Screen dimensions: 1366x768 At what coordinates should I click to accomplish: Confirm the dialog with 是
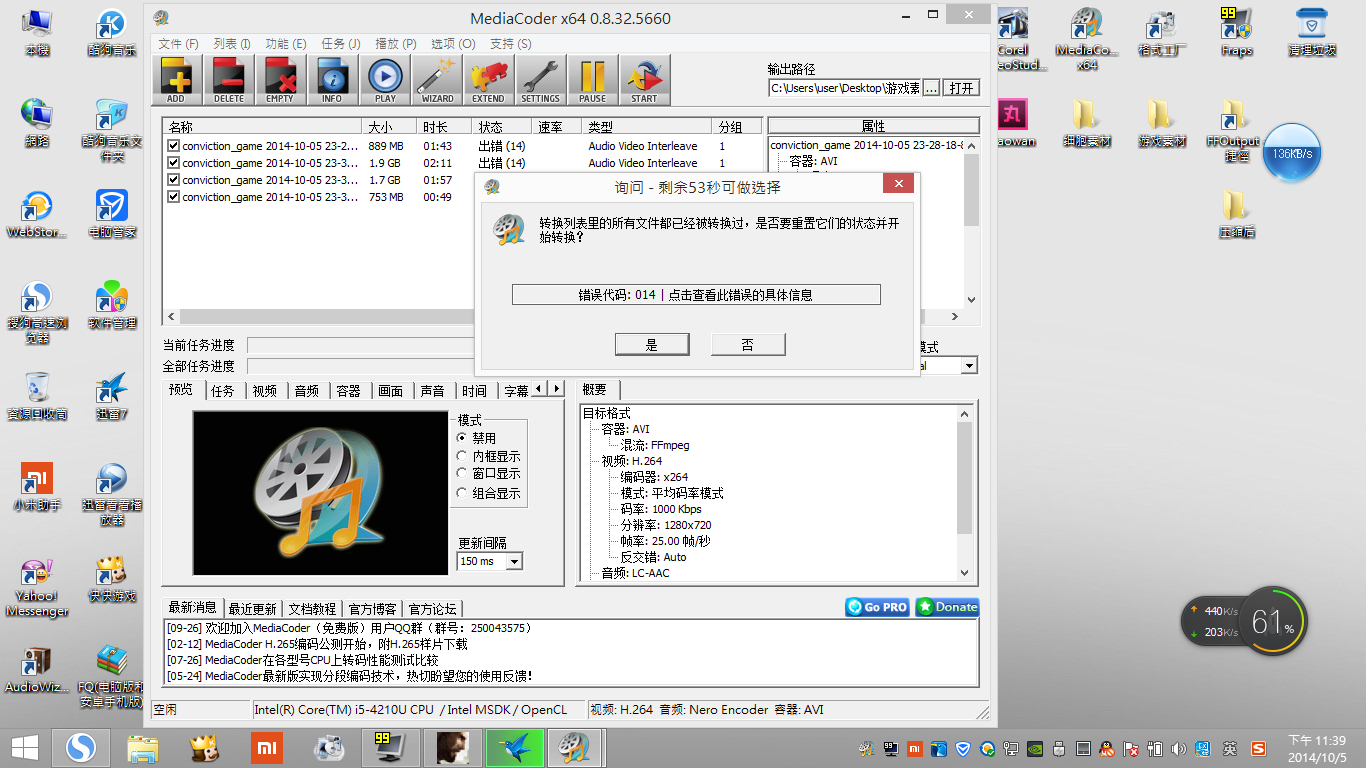click(652, 345)
